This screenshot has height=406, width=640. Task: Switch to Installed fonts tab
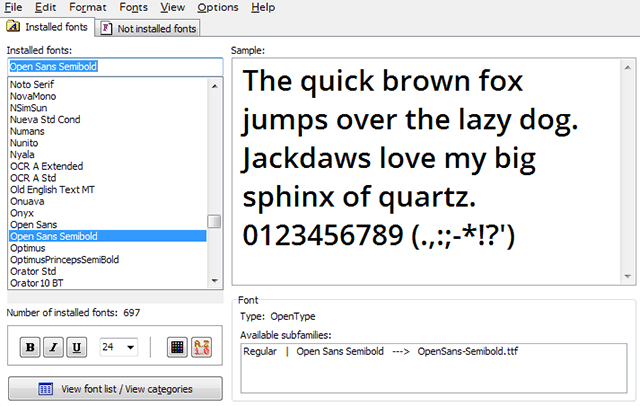(x=47, y=27)
